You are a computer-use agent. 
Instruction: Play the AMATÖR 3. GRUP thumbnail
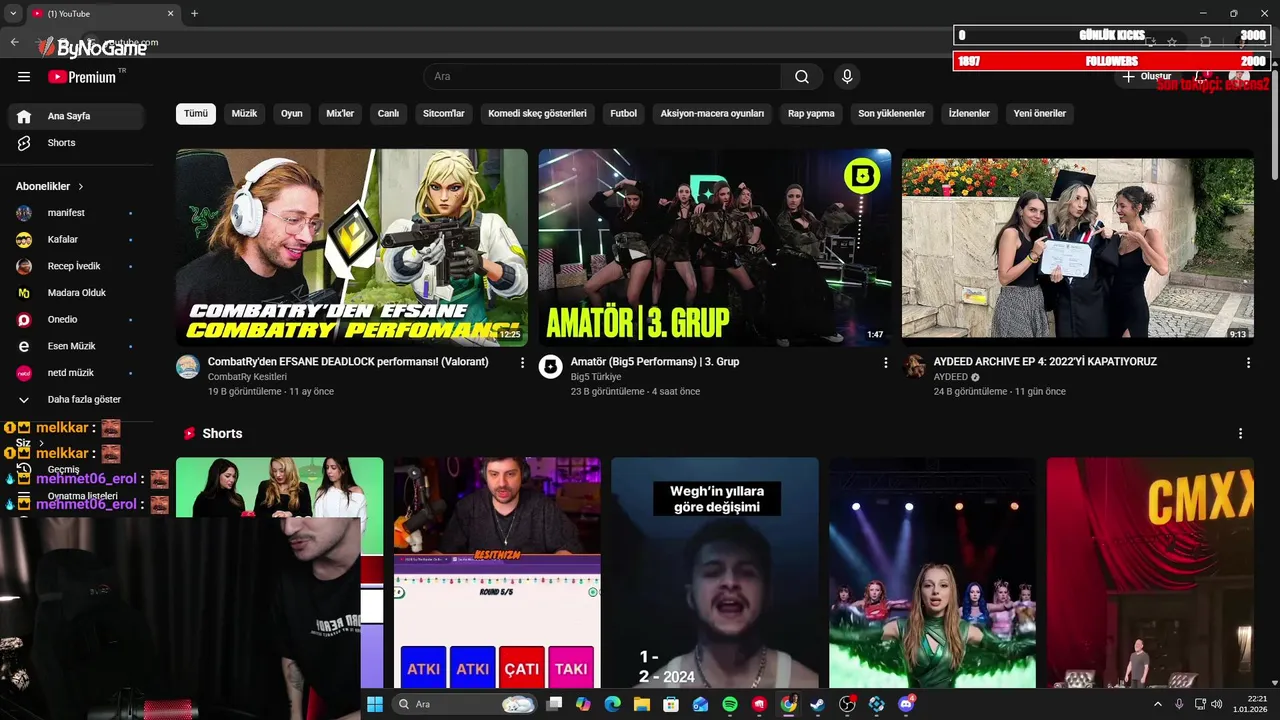coord(715,247)
